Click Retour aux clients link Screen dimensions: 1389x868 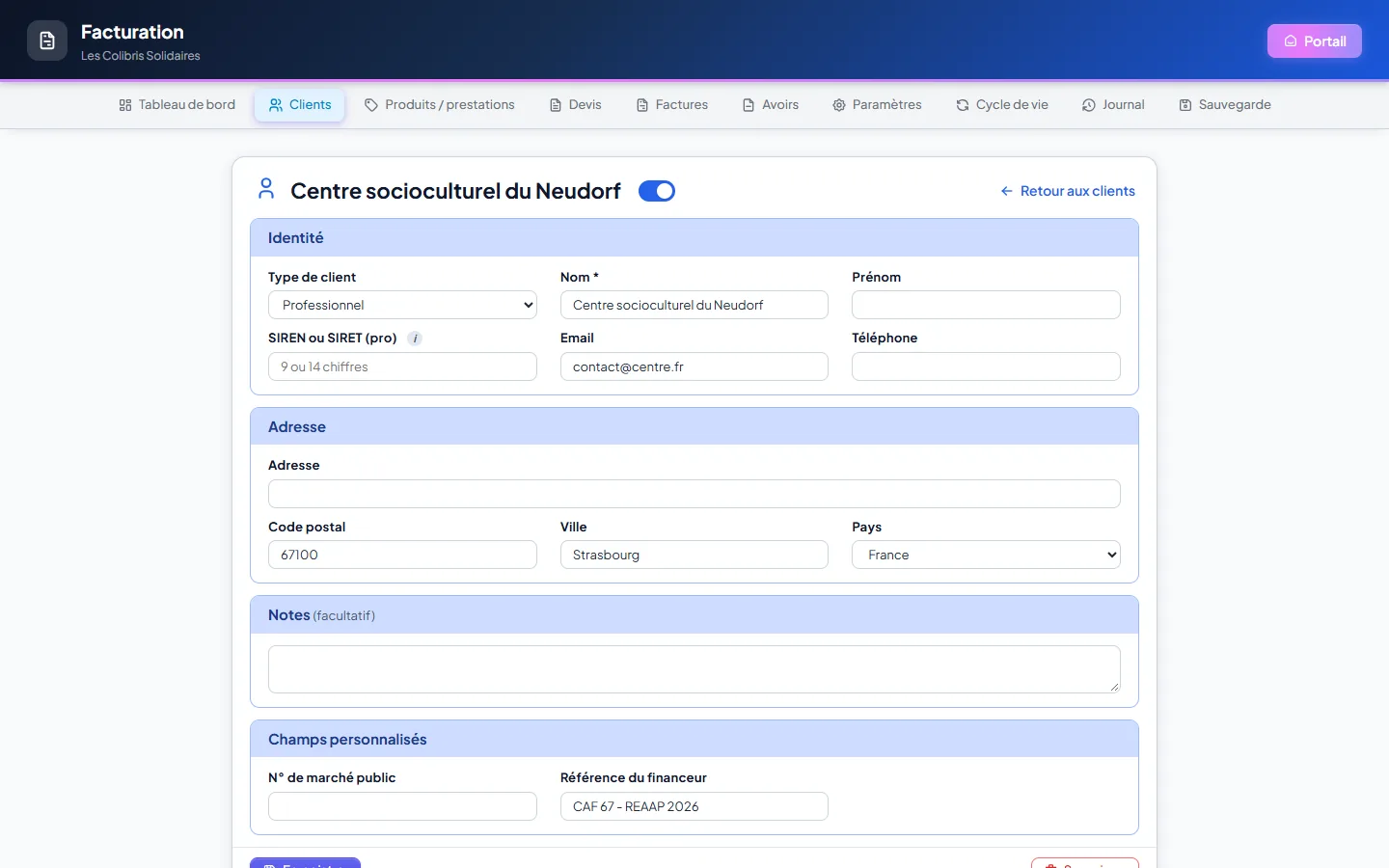1068,191
